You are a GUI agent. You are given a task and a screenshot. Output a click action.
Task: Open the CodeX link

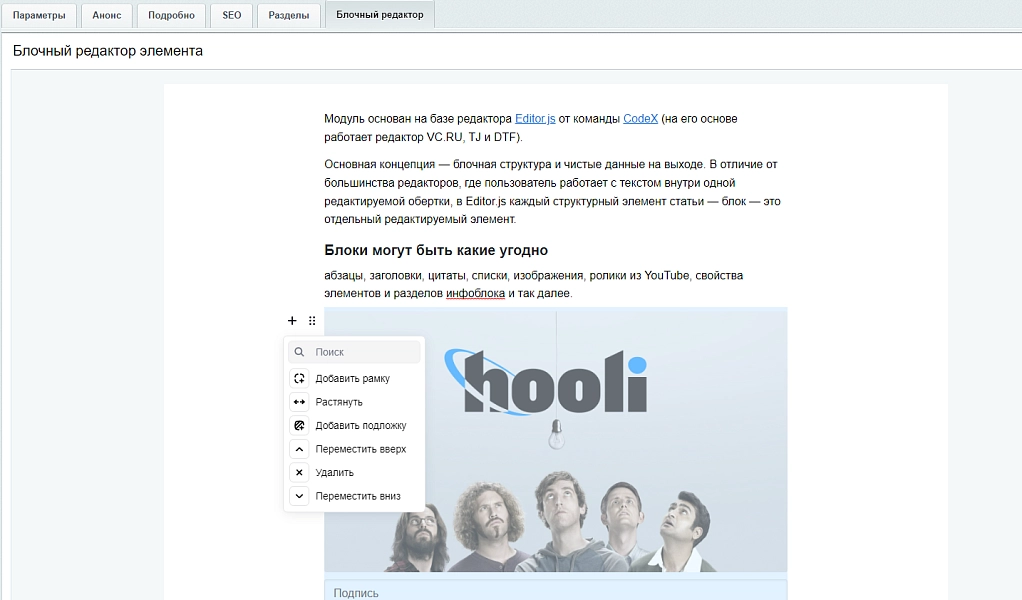tap(640, 119)
